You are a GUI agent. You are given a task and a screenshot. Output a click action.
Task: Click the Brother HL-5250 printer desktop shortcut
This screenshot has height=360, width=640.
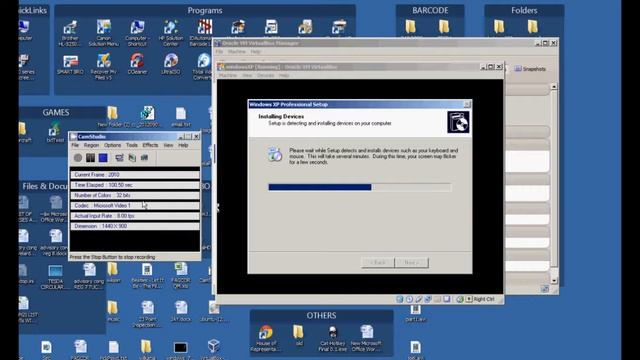pos(70,33)
